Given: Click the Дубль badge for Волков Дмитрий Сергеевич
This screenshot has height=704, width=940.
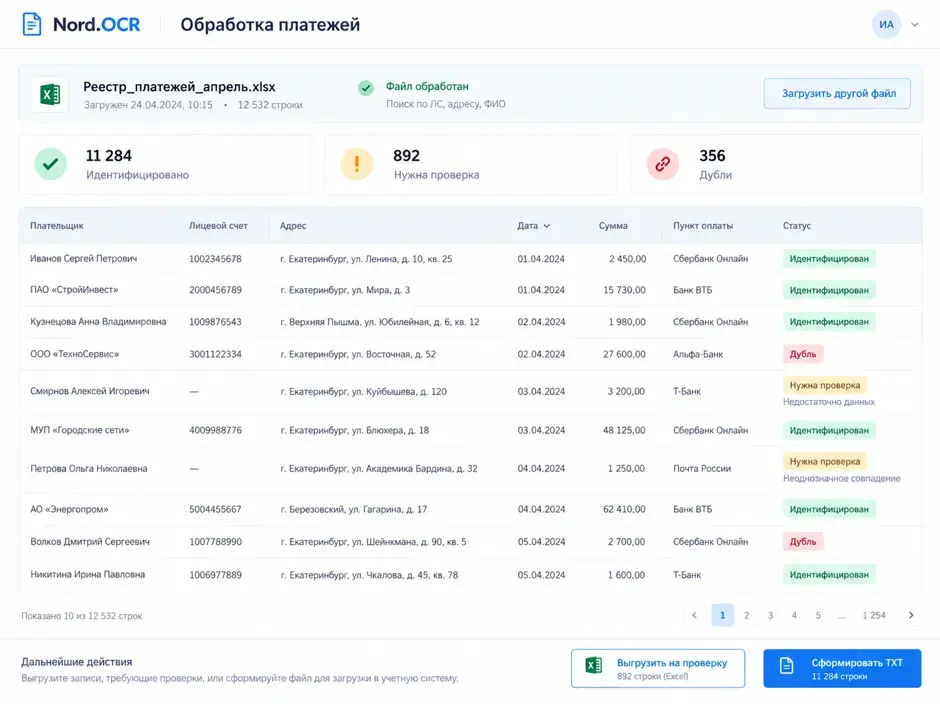Looking at the screenshot, I should 803,541.
